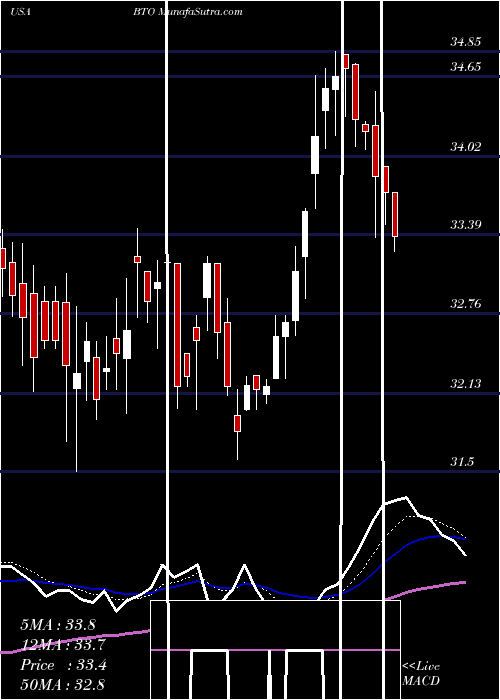Click the 31.5 price axis label
The image size is (500, 700).
[462, 462]
